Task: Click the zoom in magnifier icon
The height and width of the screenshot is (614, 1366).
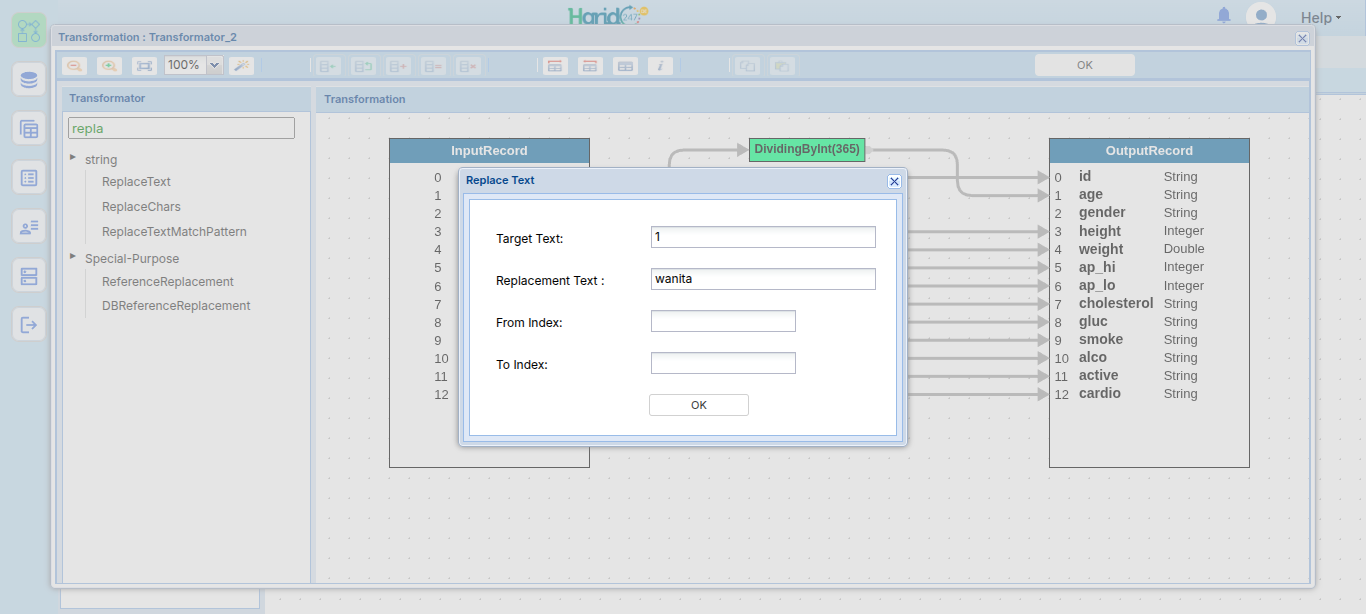Action: 109,66
